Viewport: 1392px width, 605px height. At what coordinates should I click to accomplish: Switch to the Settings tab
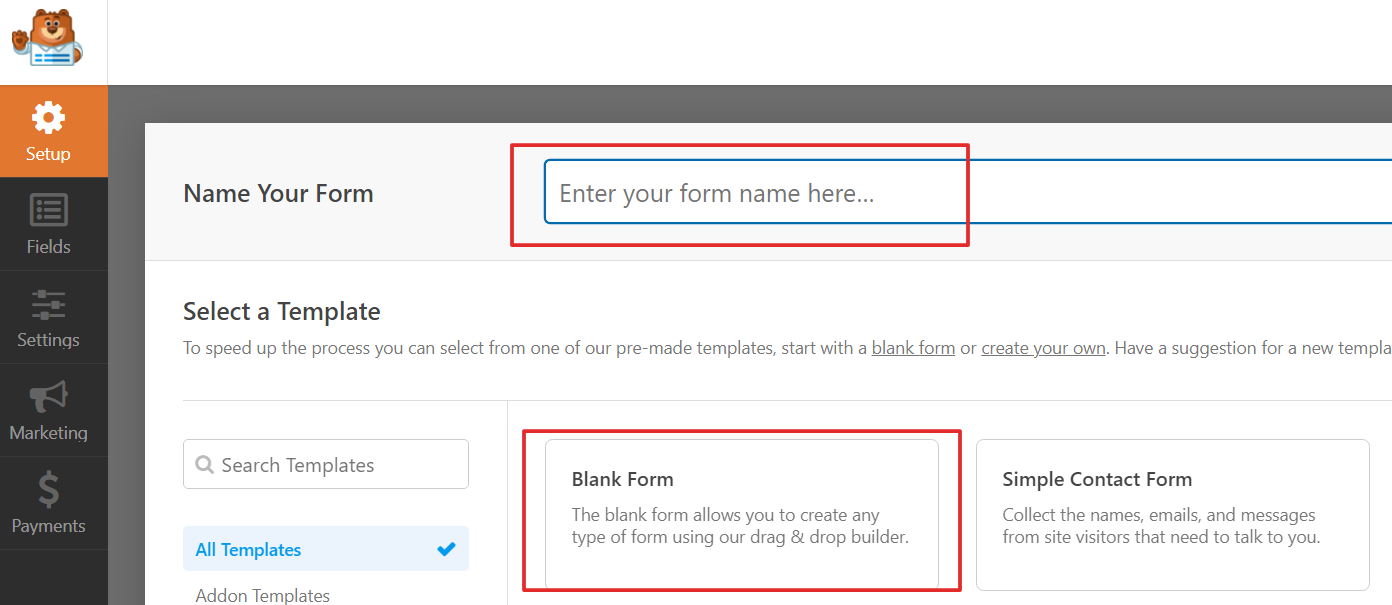pyautogui.click(x=48, y=317)
